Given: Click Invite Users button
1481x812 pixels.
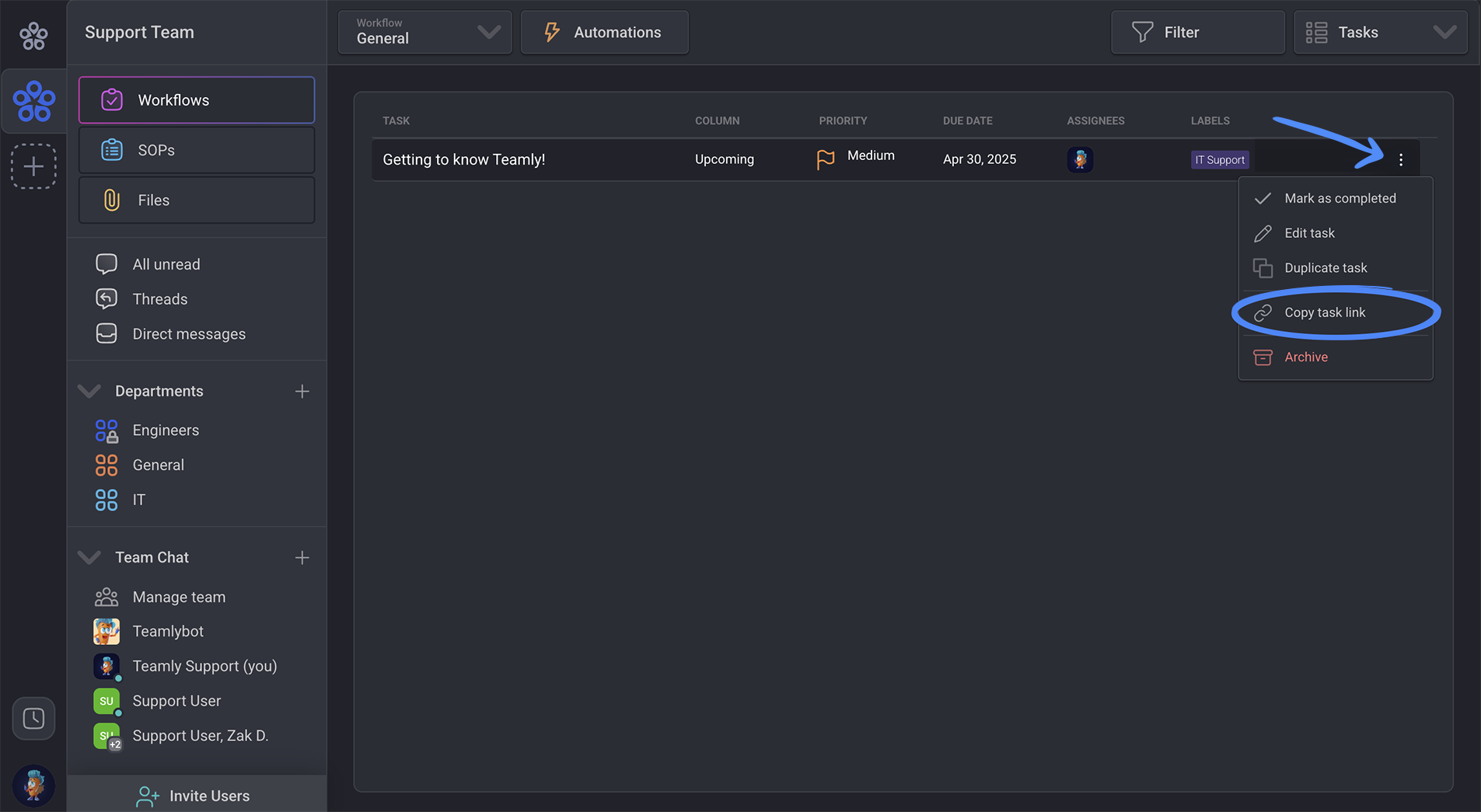Looking at the screenshot, I should 197,795.
